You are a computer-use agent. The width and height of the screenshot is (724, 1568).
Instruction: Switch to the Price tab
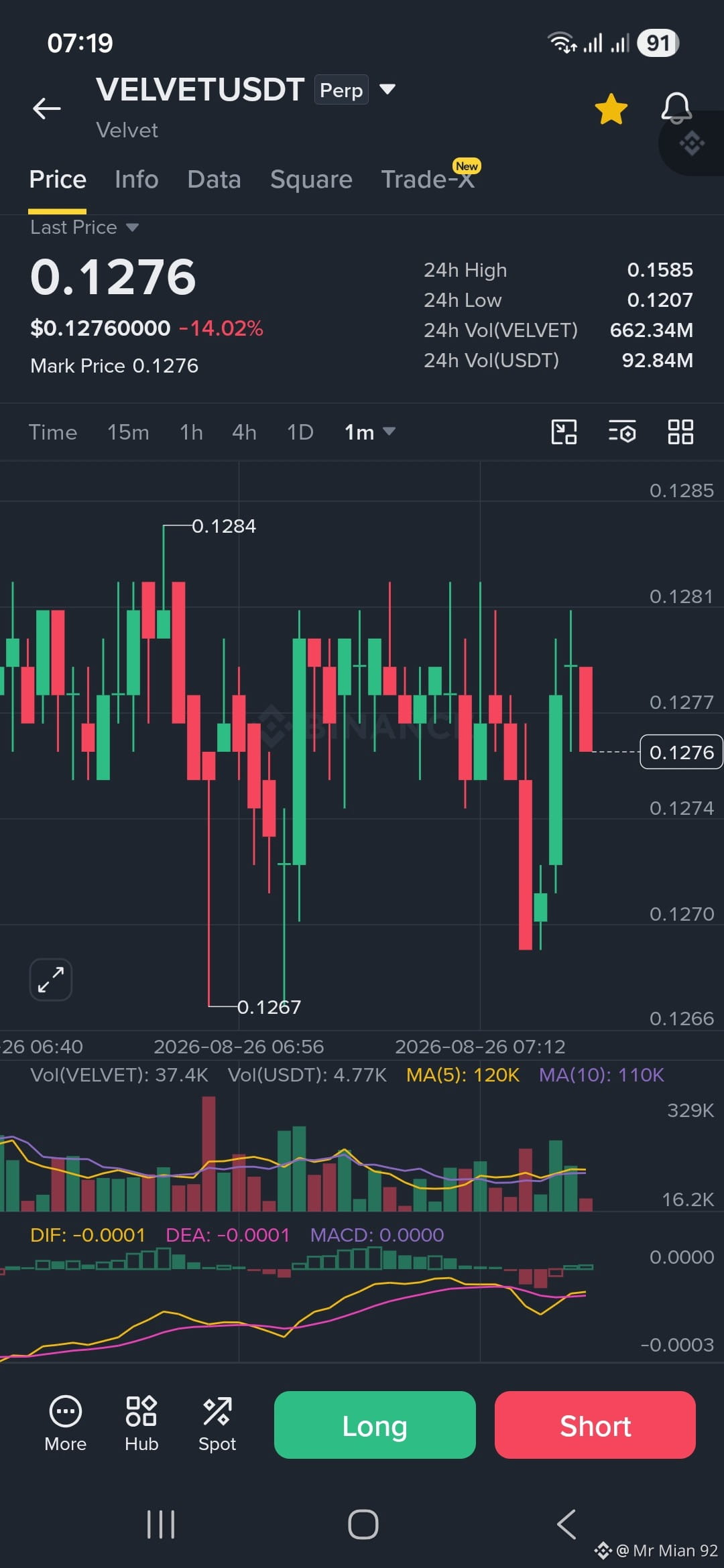(58, 180)
